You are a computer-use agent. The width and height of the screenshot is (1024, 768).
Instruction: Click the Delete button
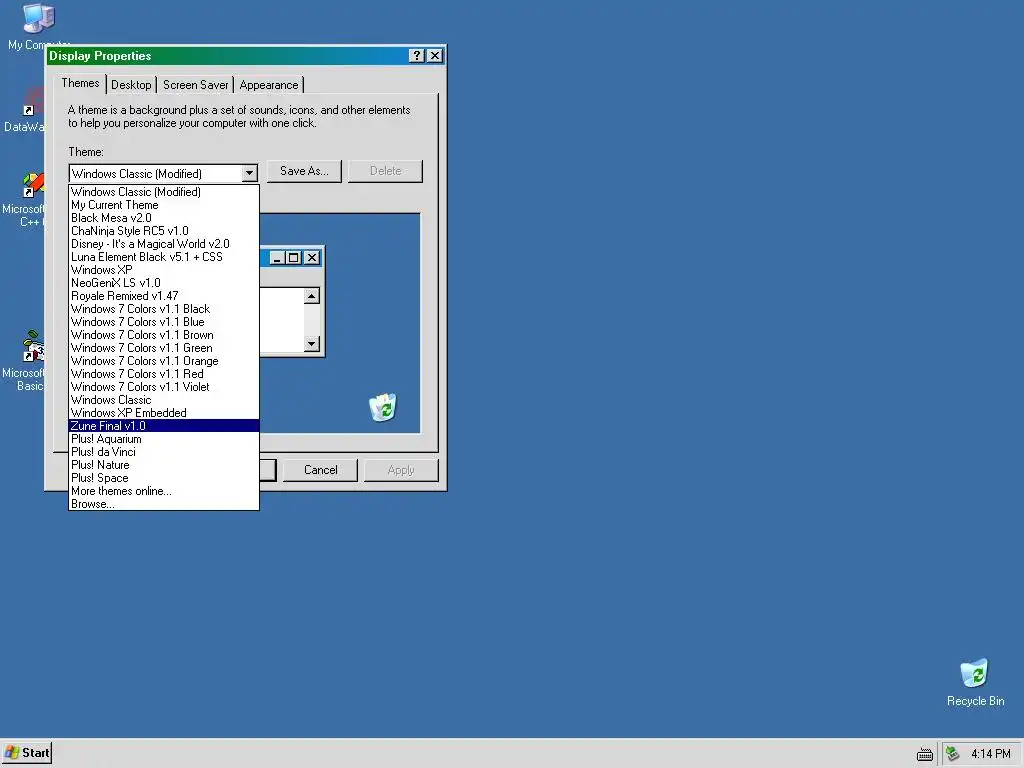point(385,171)
